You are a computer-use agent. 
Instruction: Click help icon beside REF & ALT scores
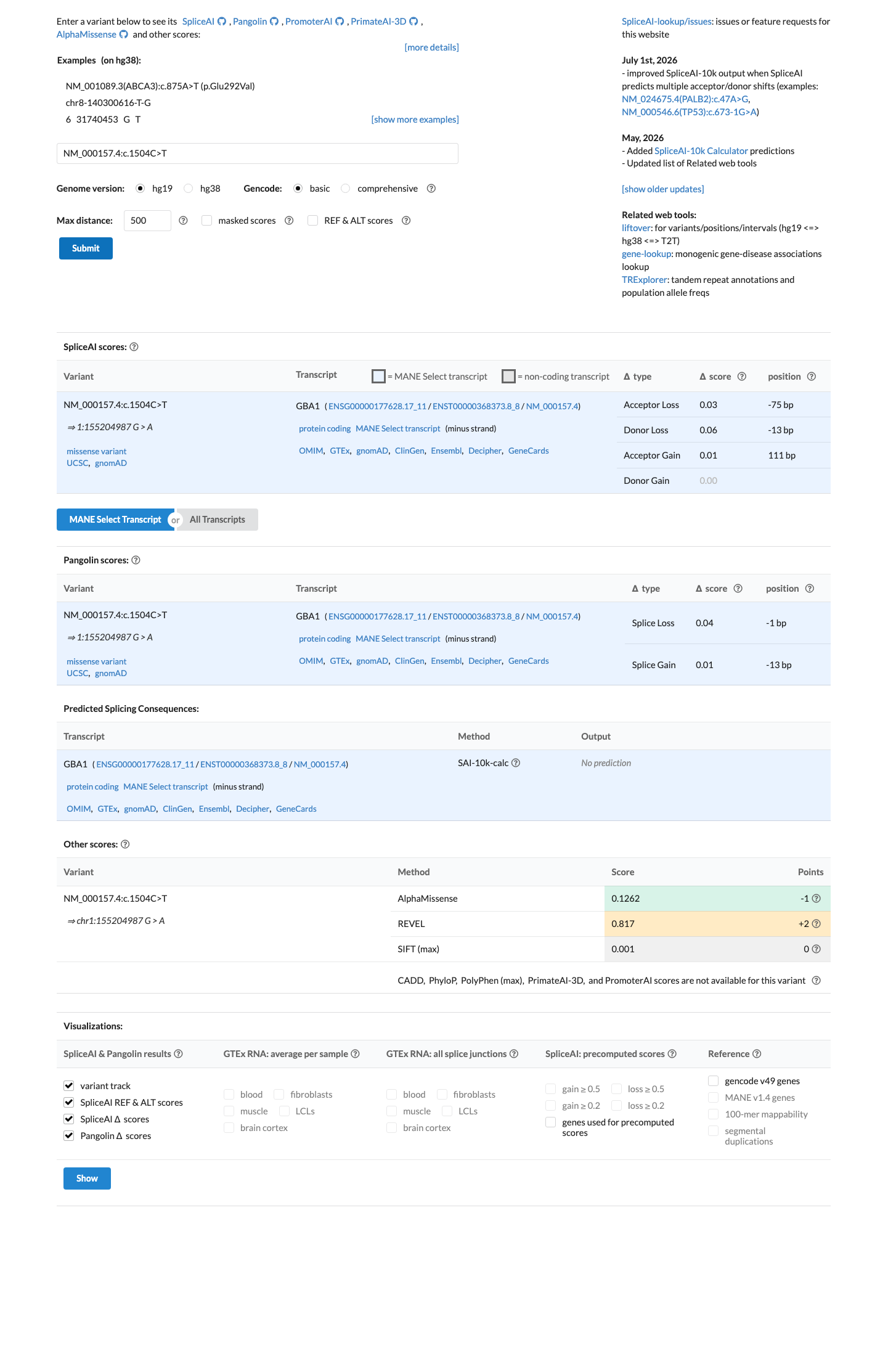click(x=406, y=221)
